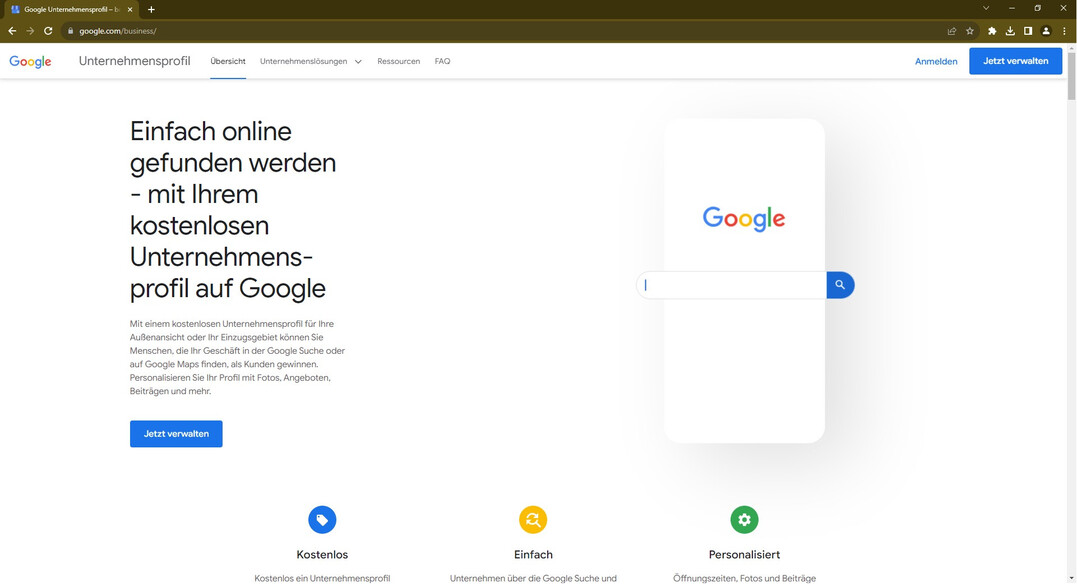Click the Unternehmensprofil header title
1077x587 pixels.
point(135,61)
